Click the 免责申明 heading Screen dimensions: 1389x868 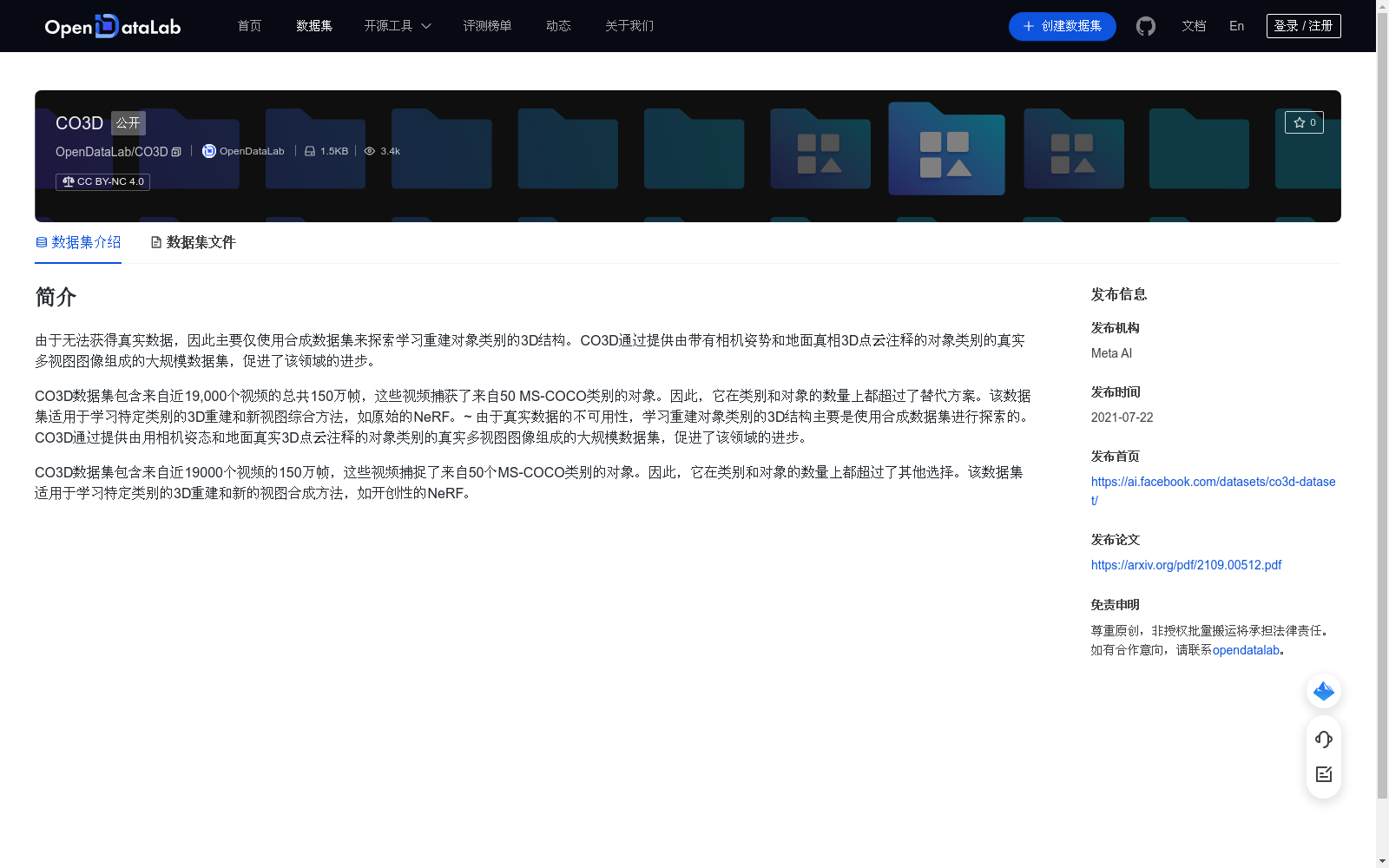point(1116,605)
